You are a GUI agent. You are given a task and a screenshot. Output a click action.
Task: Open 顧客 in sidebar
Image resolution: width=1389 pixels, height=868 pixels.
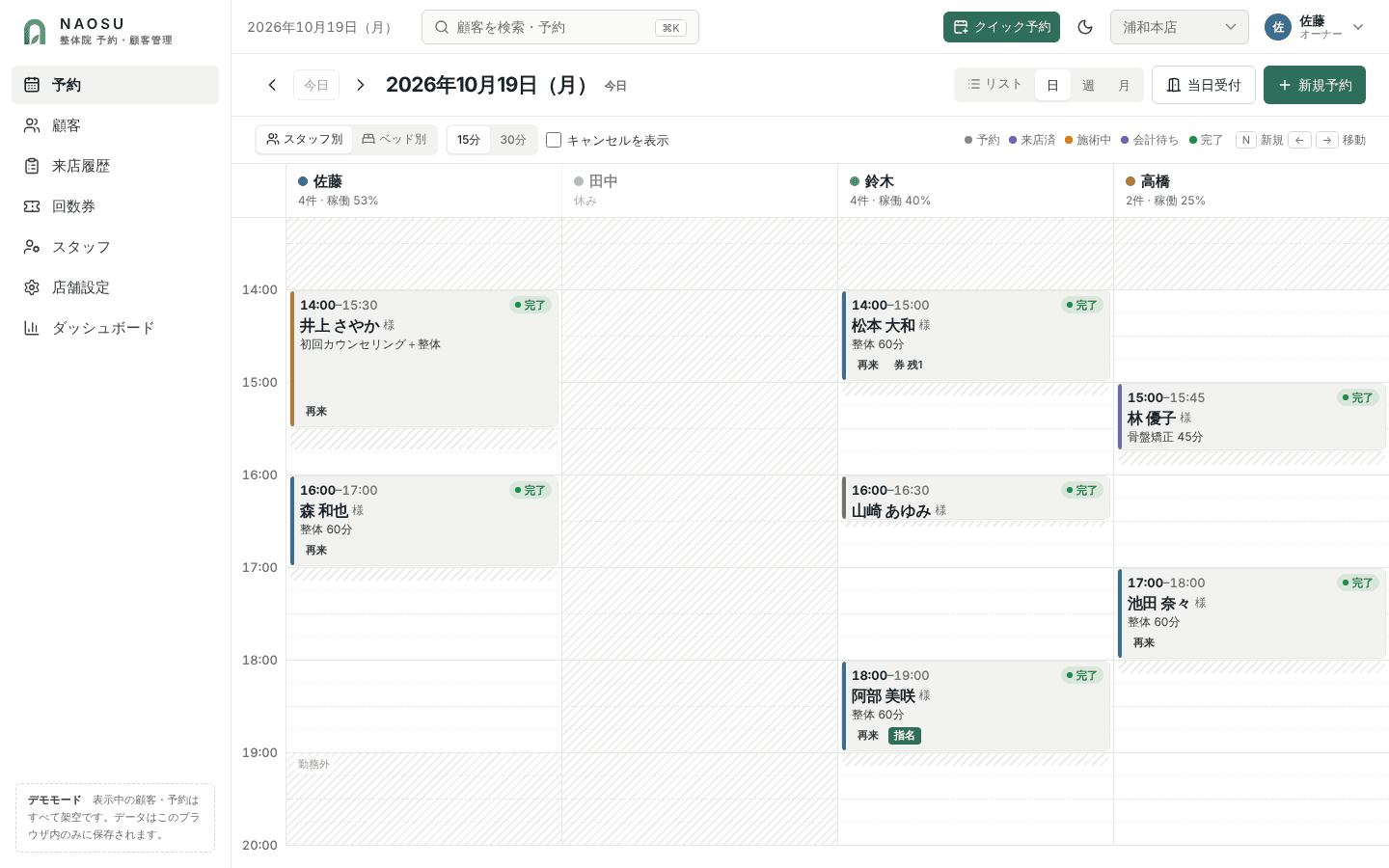pos(116,125)
